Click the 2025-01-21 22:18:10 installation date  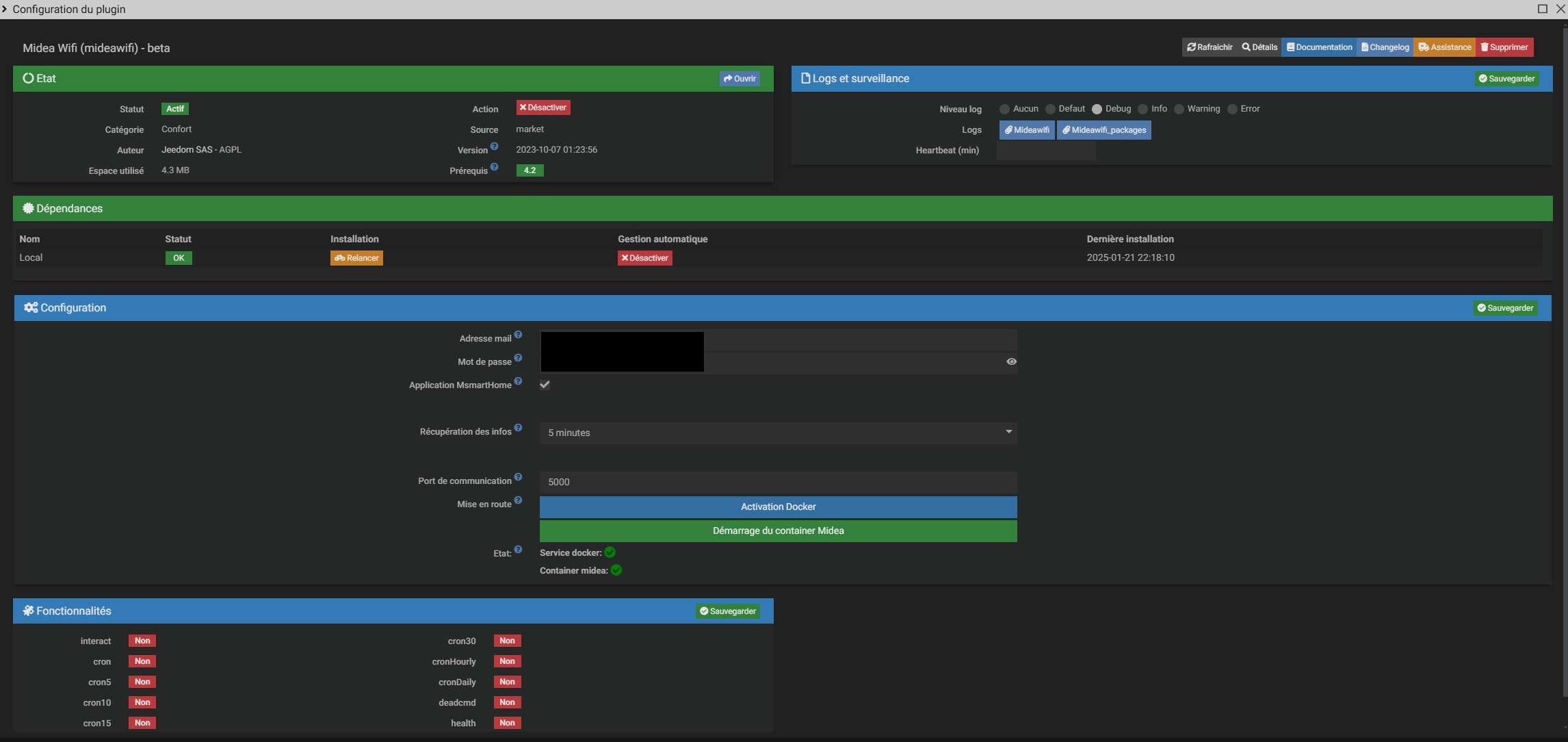pyautogui.click(x=1130, y=258)
